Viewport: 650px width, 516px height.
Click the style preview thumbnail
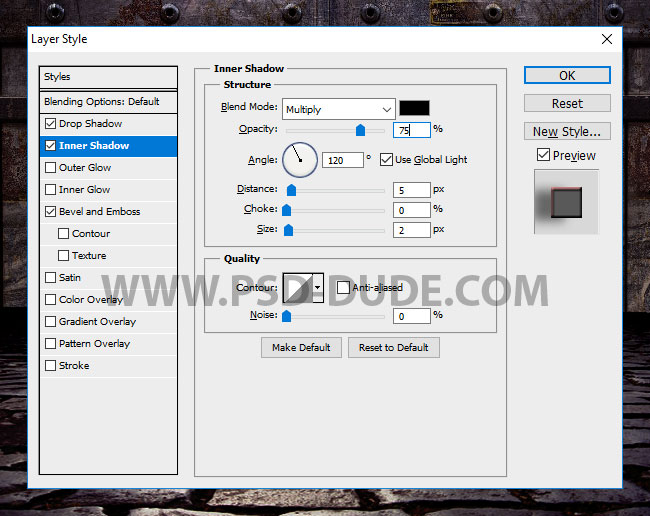click(566, 201)
